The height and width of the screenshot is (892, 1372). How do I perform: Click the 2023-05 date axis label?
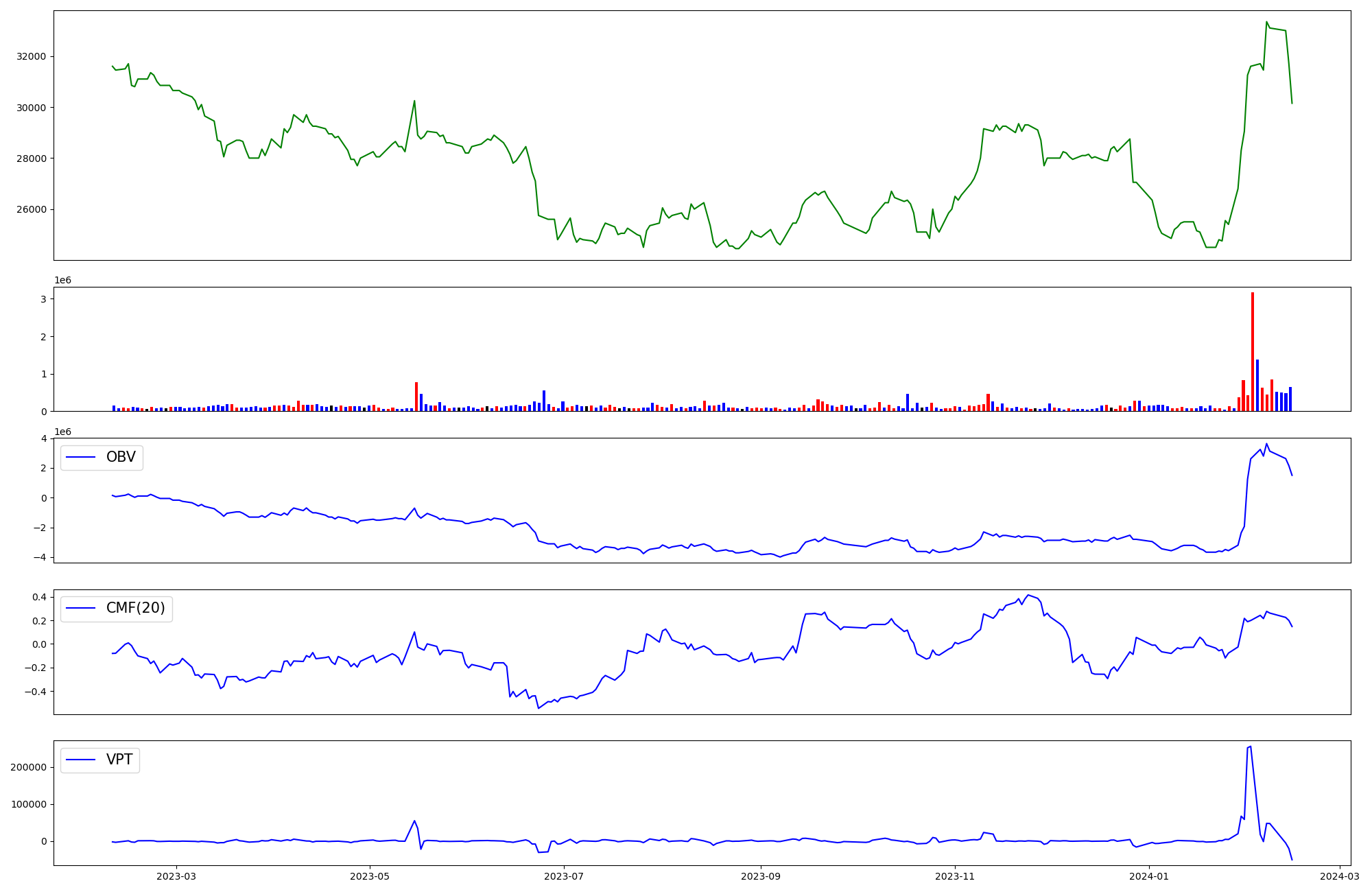[x=370, y=876]
